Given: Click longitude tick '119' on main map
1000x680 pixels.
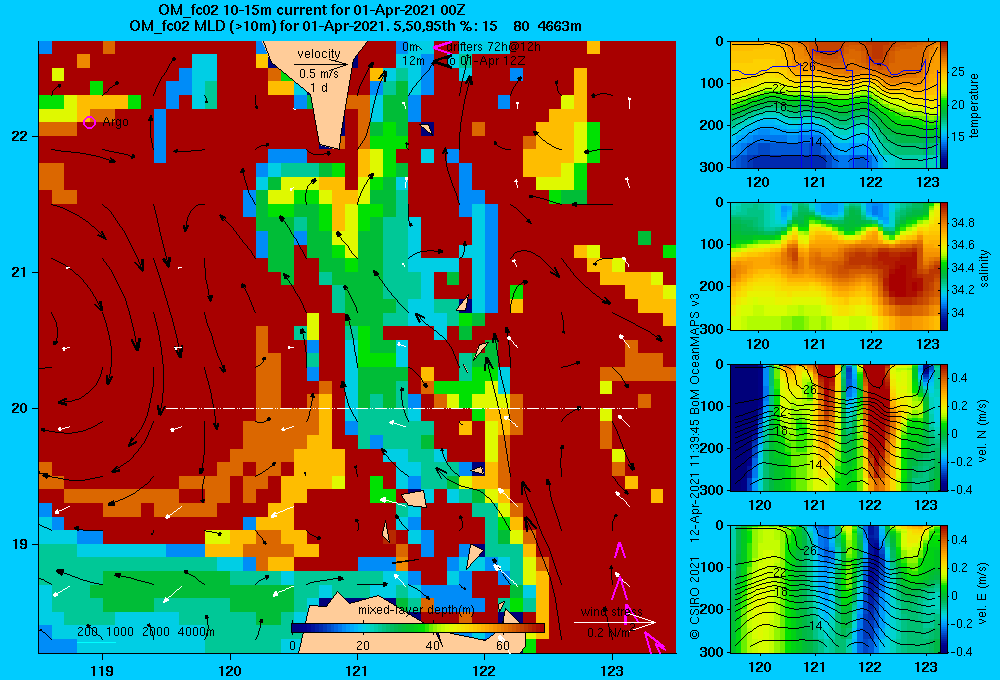Looking at the screenshot, I should (x=102, y=670).
